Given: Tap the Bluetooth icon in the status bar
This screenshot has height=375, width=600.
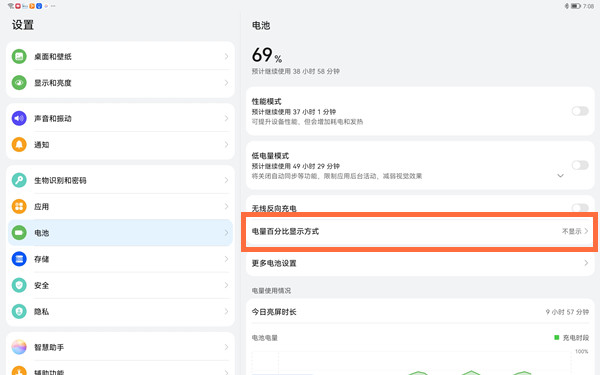Looking at the screenshot, I should (567, 6).
